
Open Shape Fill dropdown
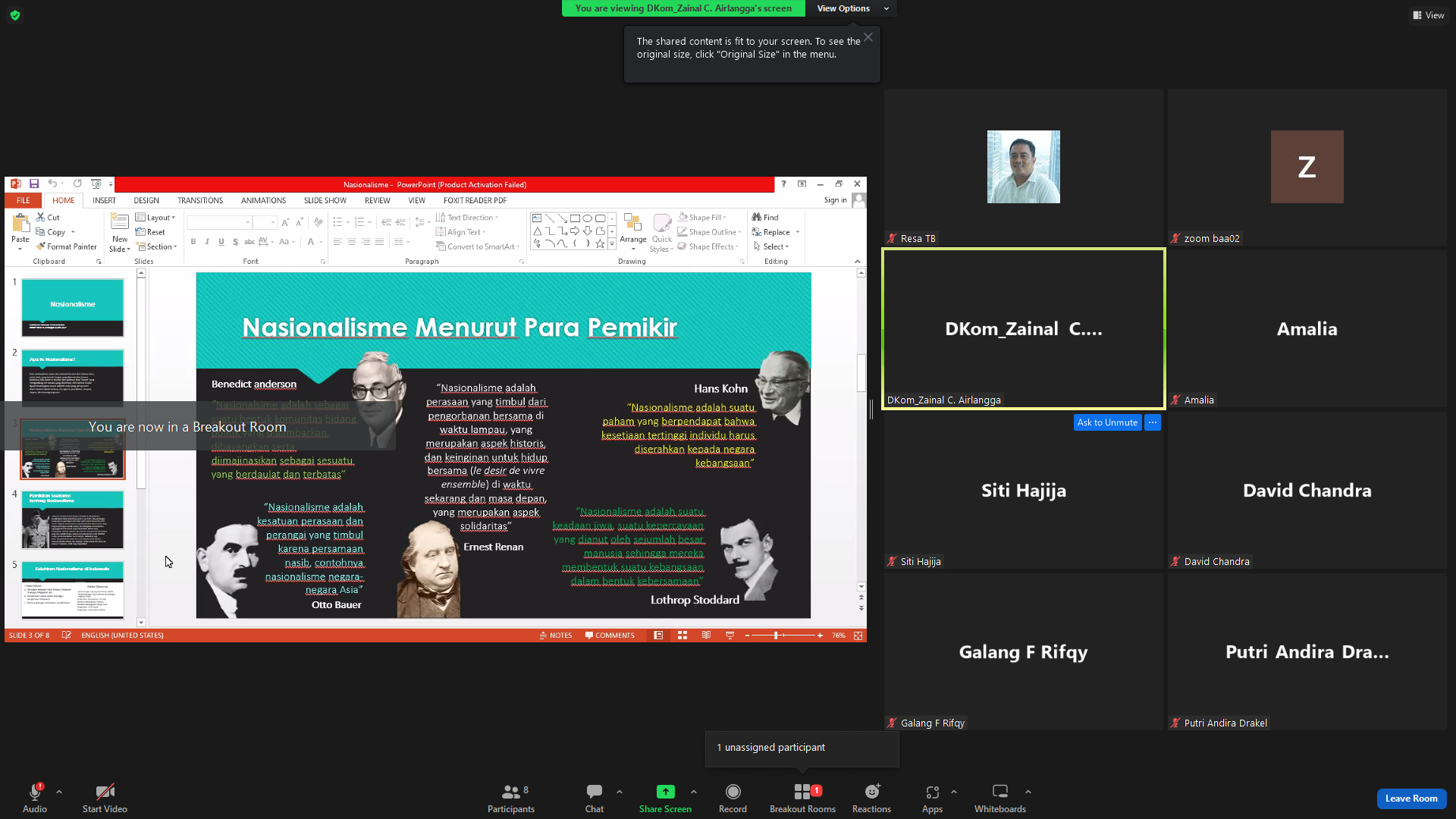702,218
